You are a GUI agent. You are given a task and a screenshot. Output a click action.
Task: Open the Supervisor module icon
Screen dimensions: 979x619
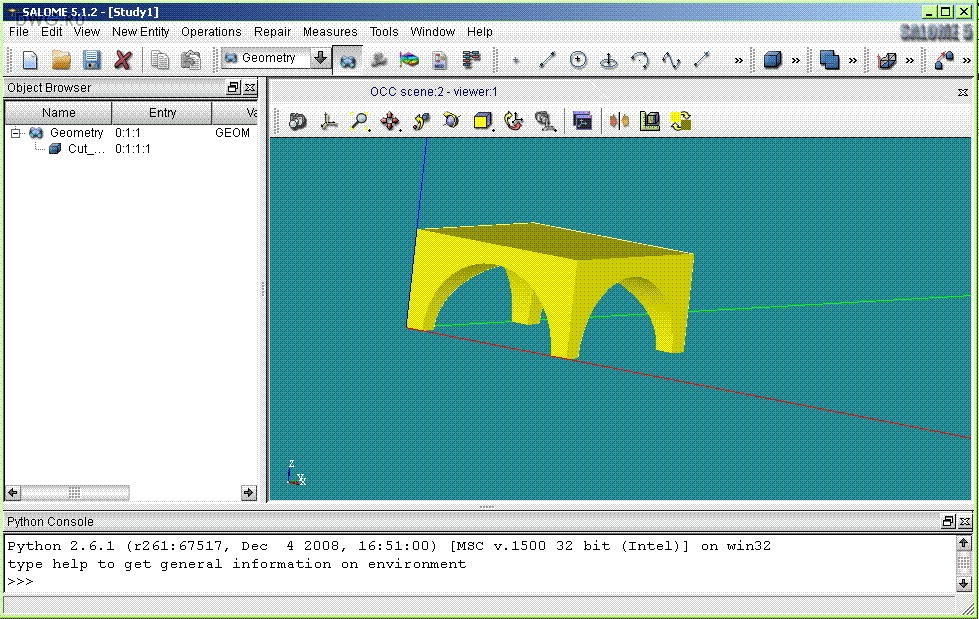coord(471,60)
